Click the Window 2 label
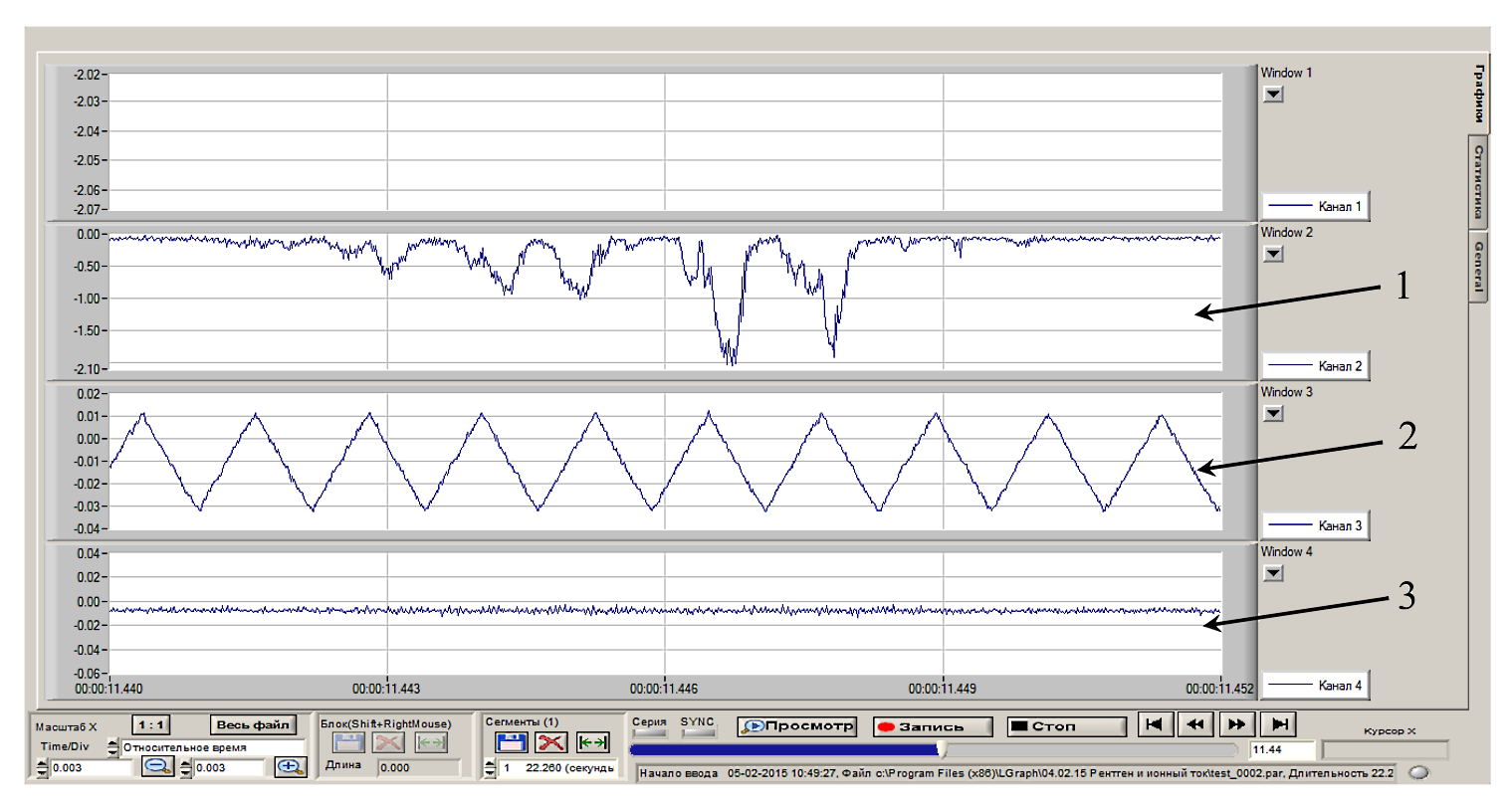 click(1286, 232)
